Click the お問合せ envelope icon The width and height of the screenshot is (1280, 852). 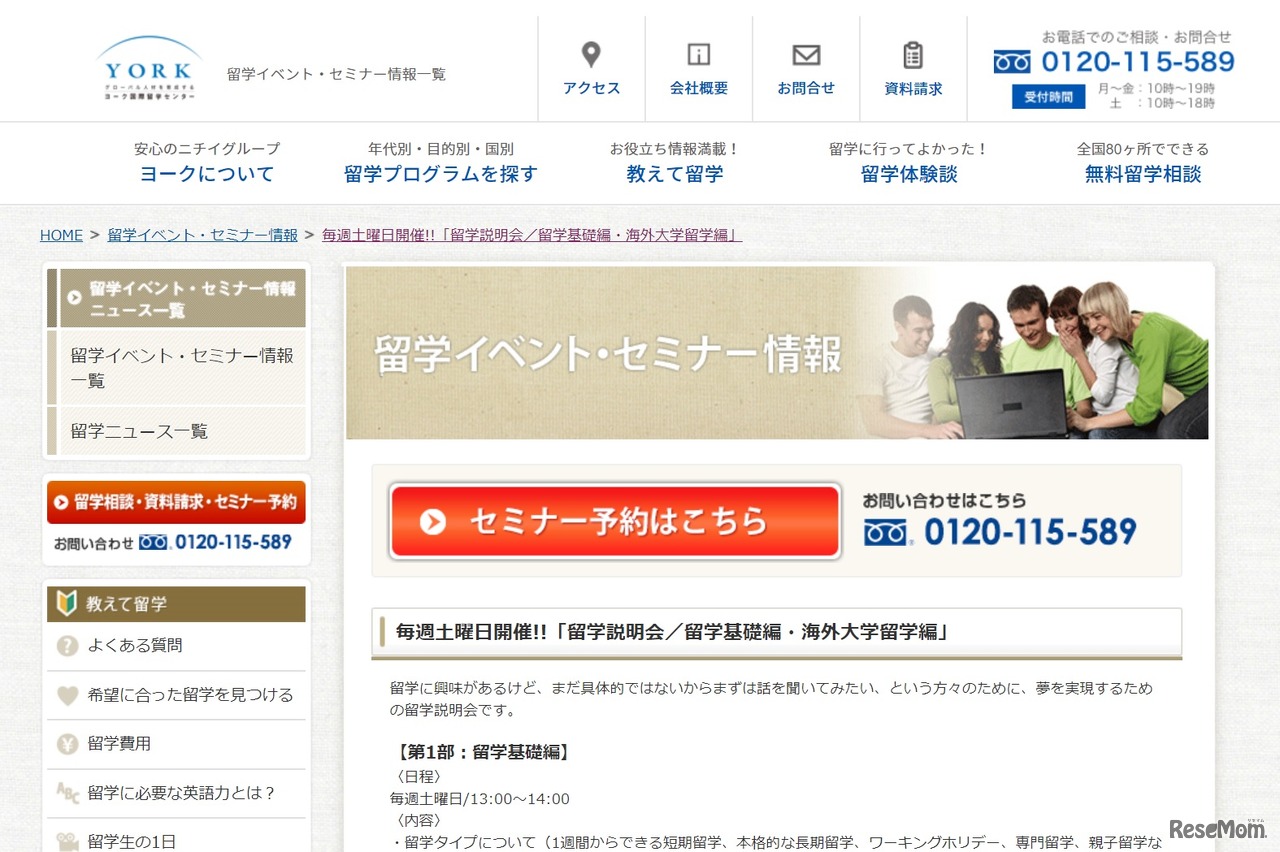(806, 55)
